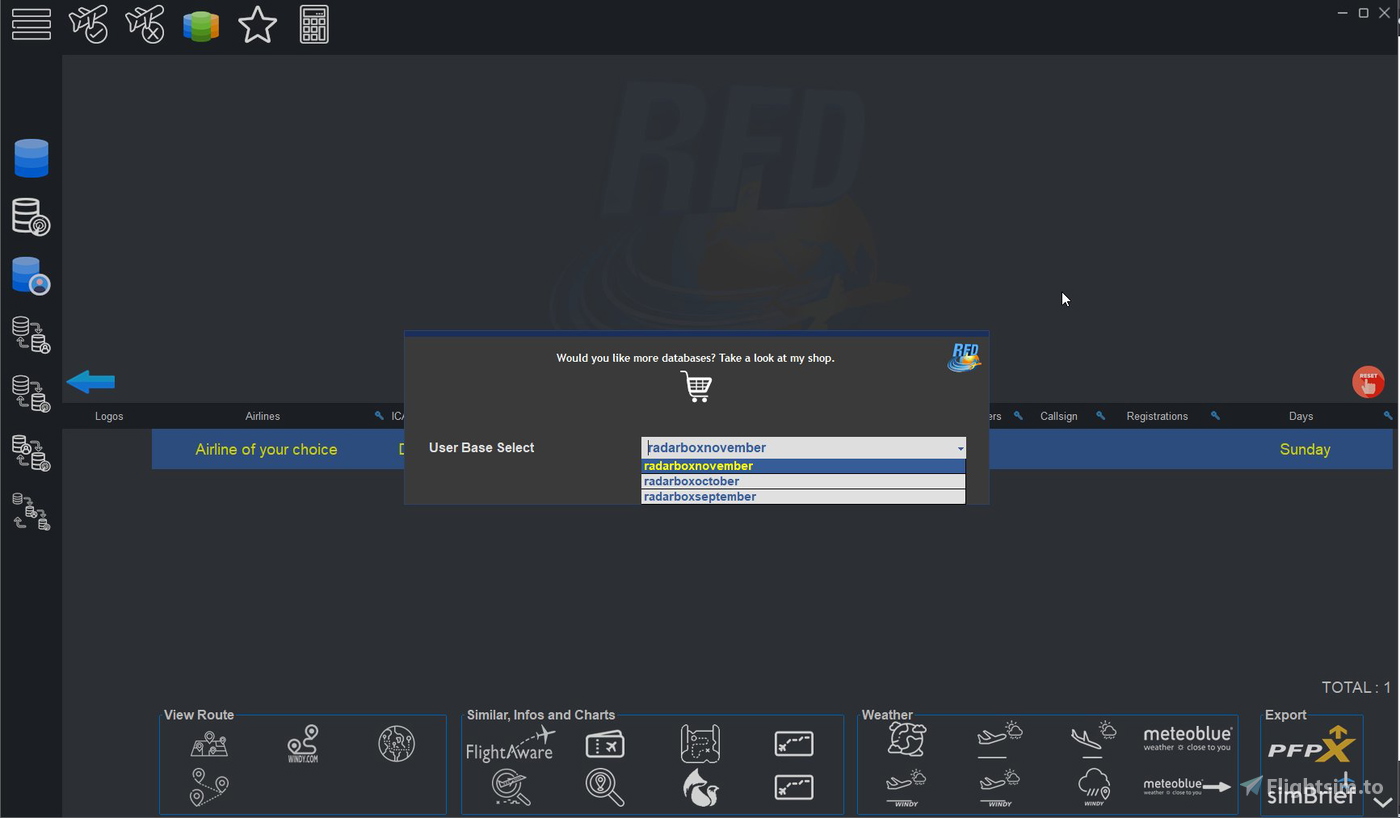Export the flight to simBrief

point(1311,795)
